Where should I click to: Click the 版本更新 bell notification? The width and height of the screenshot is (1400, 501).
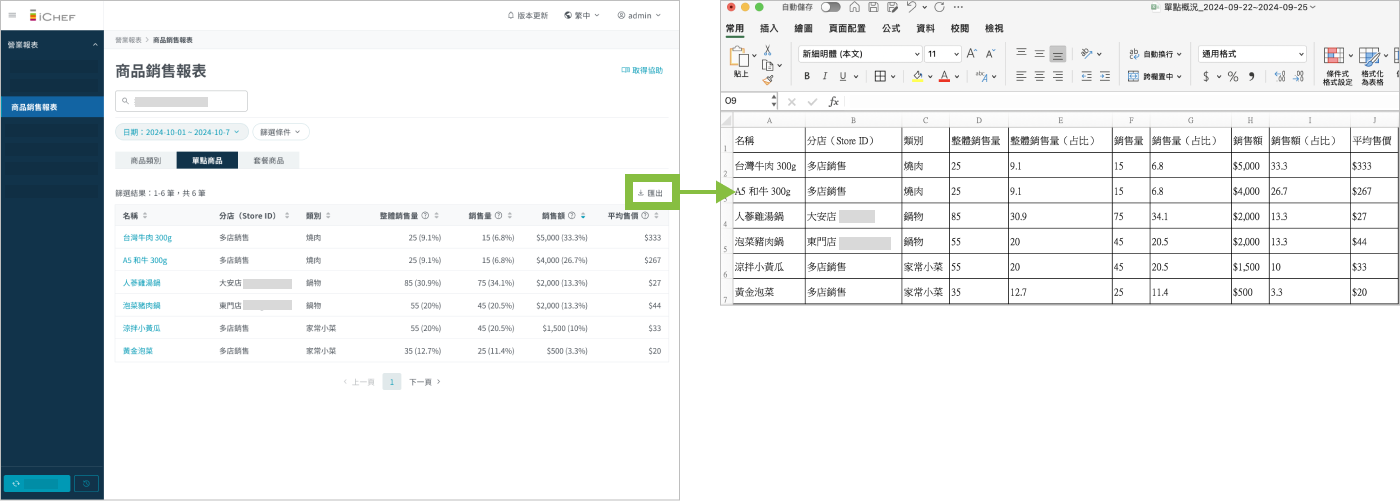point(527,16)
